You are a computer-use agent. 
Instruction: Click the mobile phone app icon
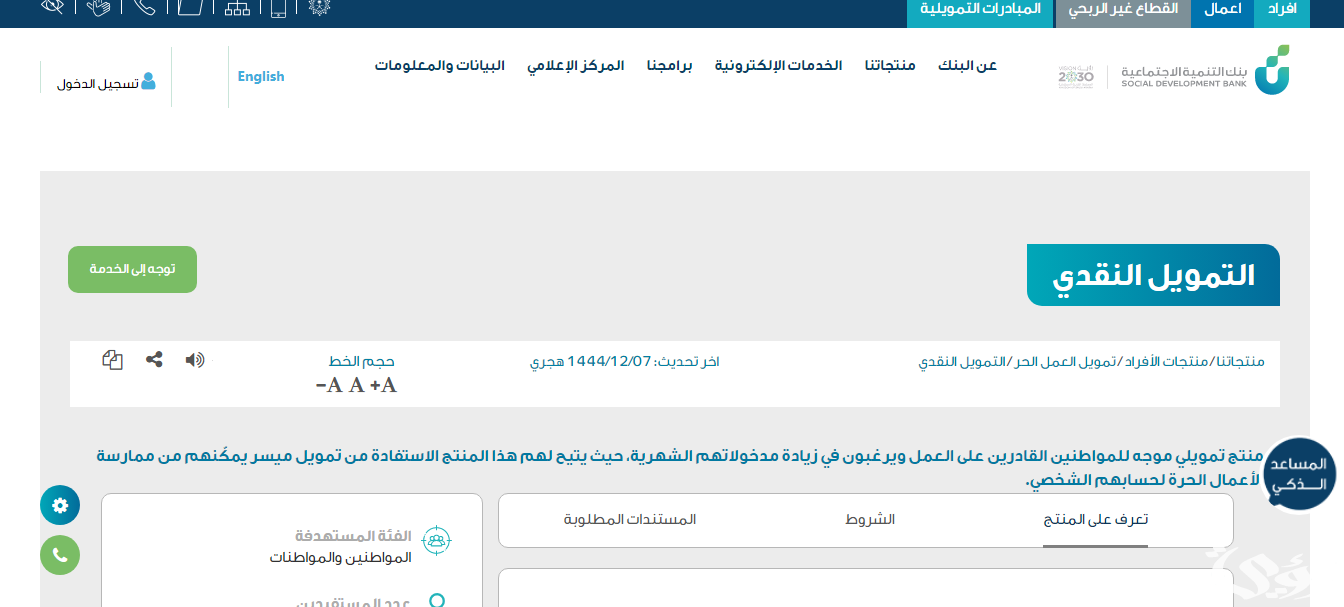tap(278, 8)
